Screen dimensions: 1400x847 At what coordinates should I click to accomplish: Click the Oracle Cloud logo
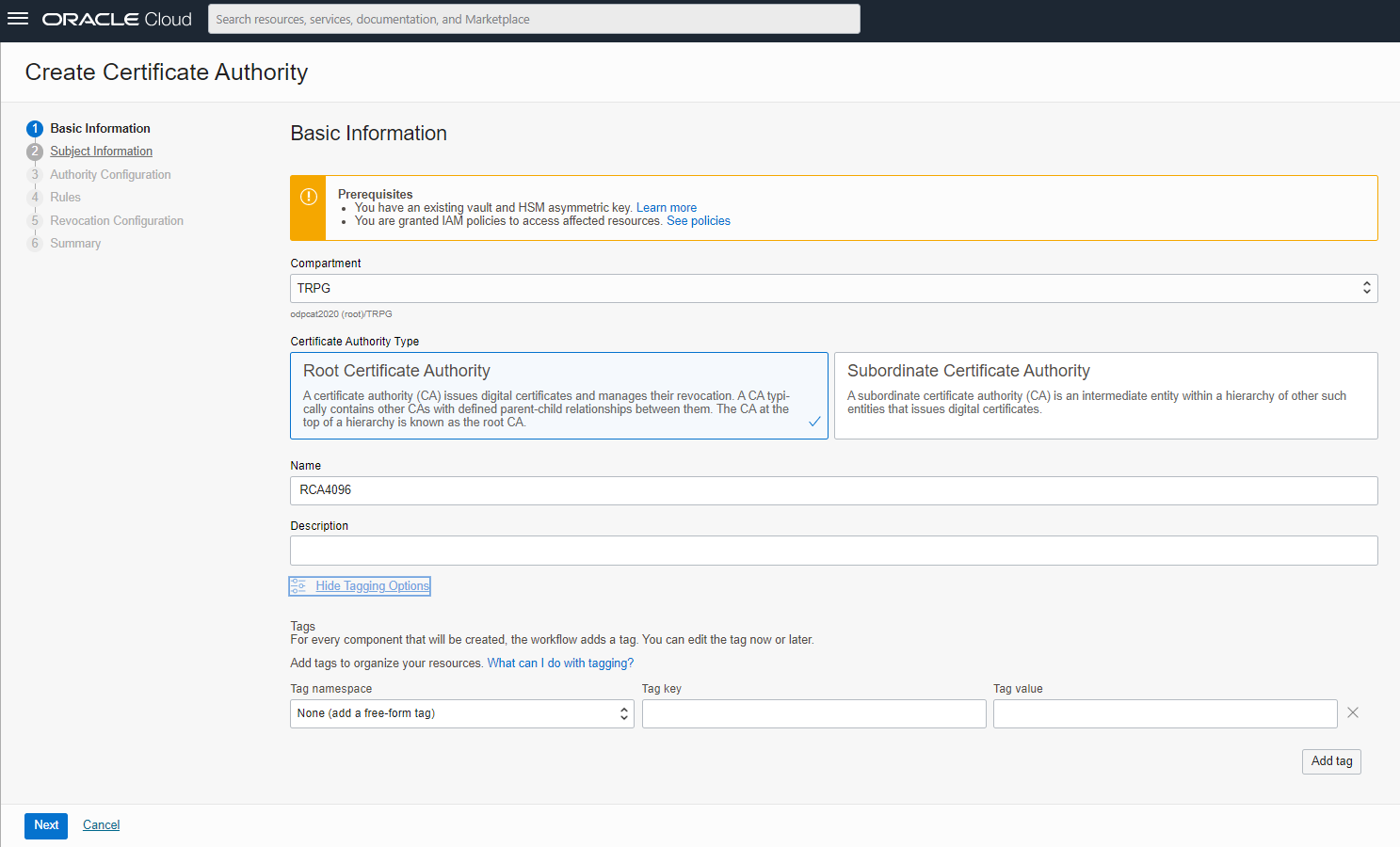tap(117, 19)
